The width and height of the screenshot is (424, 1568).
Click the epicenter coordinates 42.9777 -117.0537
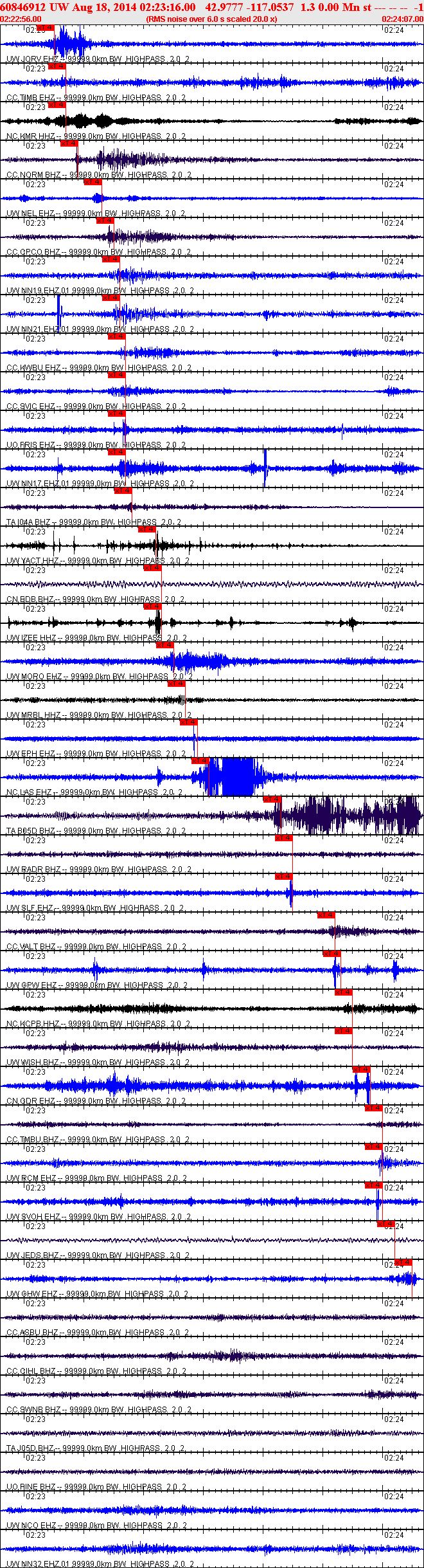click(x=249, y=7)
